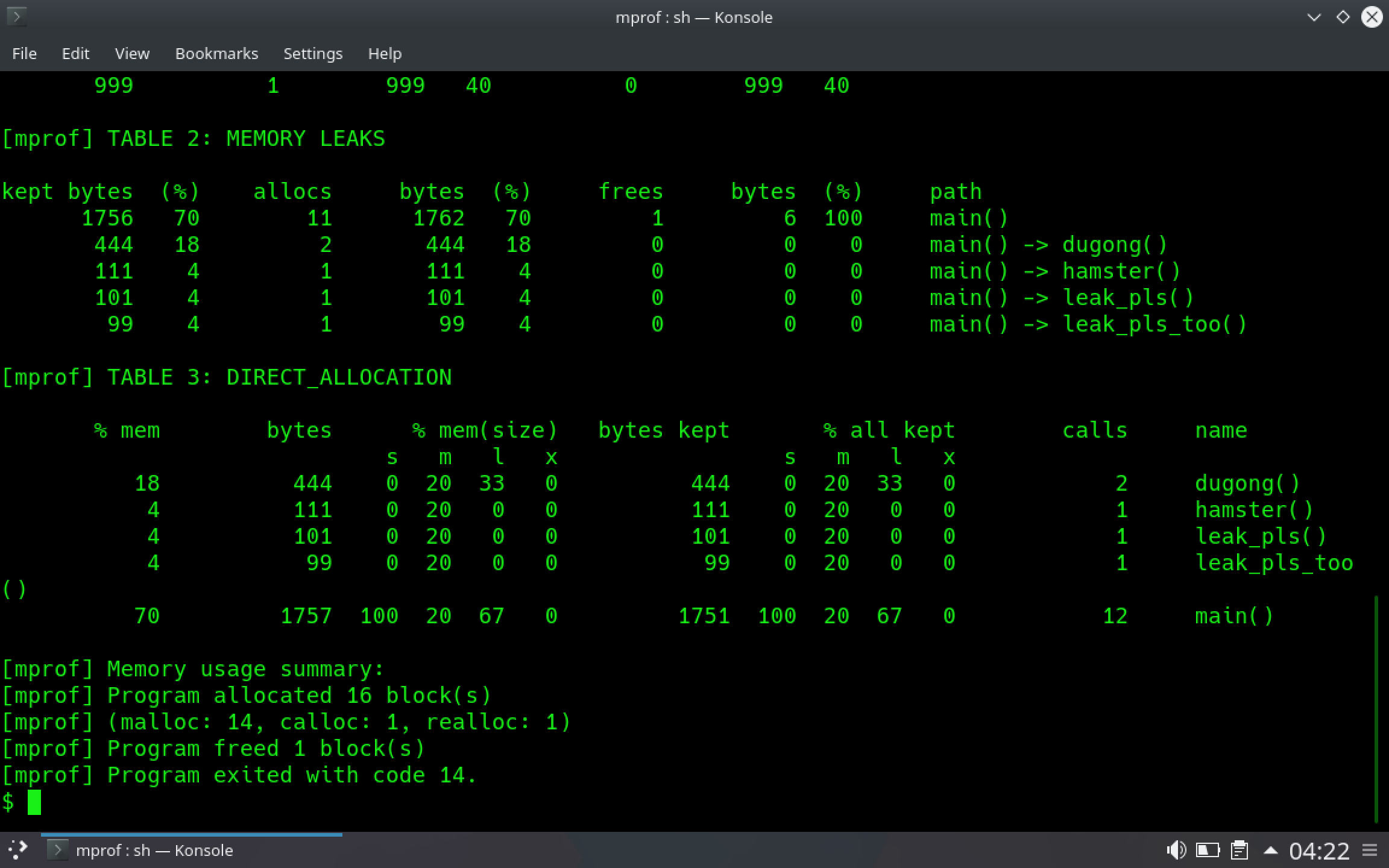1389x868 pixels.
Task: Click the 04:22 clock
Action: [1319, 851]
